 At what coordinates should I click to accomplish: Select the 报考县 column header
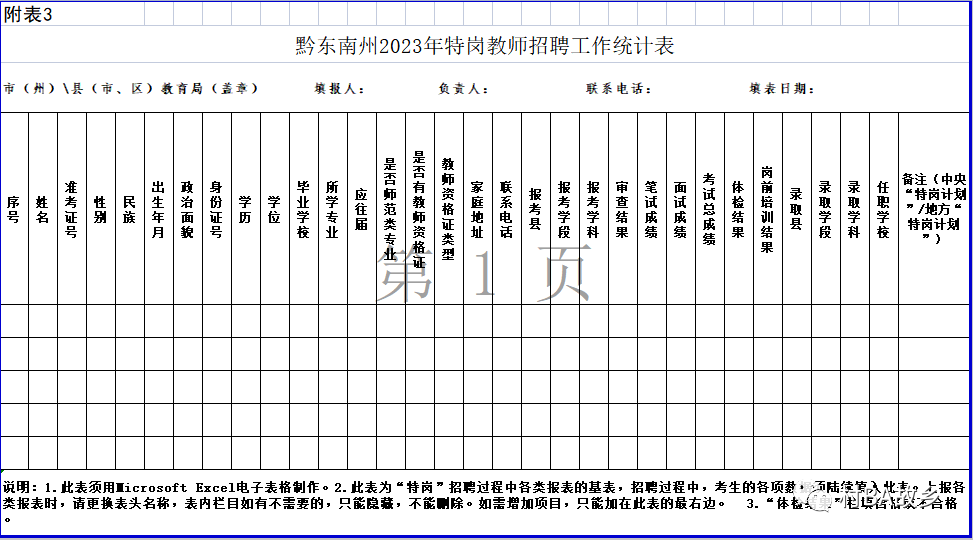(x=536, y=209)
